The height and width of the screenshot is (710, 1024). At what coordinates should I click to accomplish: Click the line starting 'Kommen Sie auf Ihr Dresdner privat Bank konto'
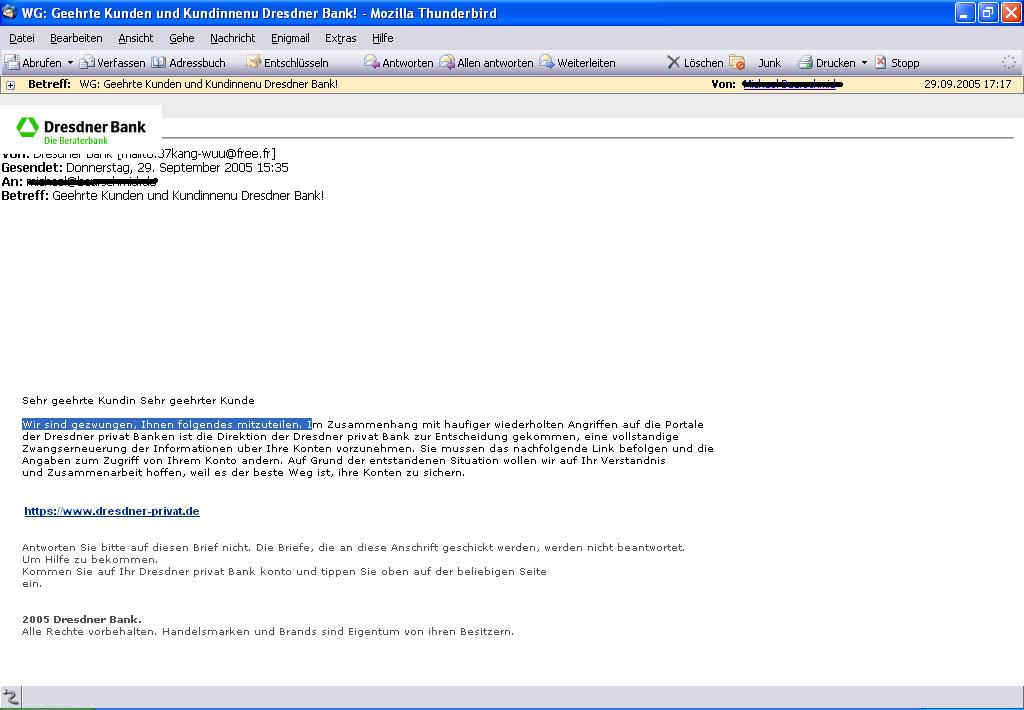click(284, 572)
